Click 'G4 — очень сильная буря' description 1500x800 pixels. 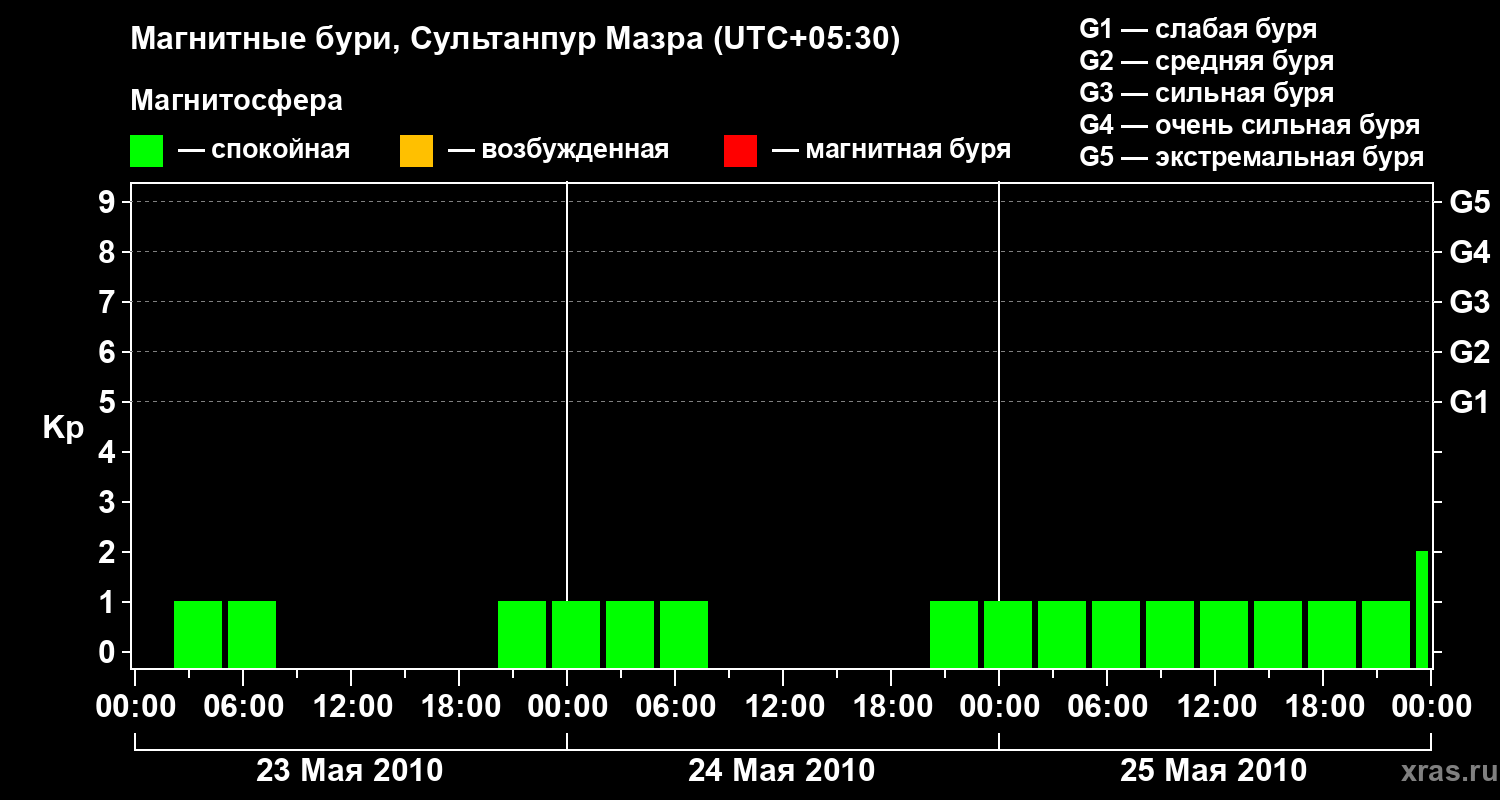coord(1249,125)
